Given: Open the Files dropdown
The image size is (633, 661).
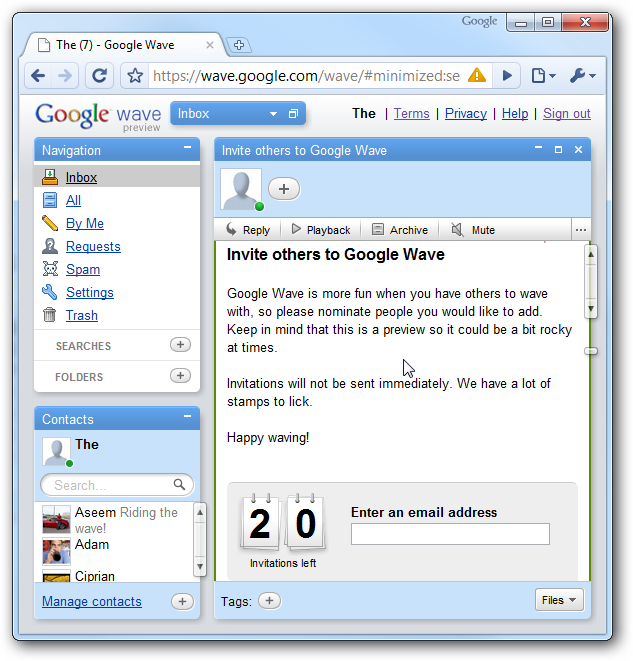Looking at the screenshot, I should 559,600.
